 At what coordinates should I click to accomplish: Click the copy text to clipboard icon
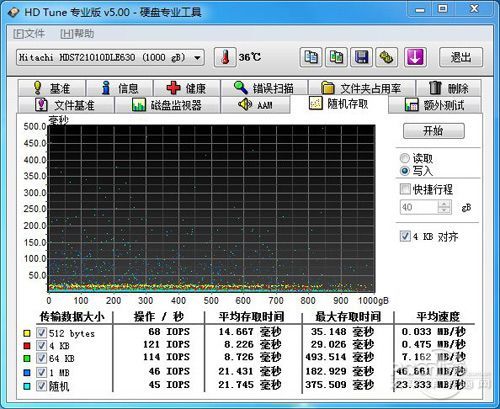[311, 57]
